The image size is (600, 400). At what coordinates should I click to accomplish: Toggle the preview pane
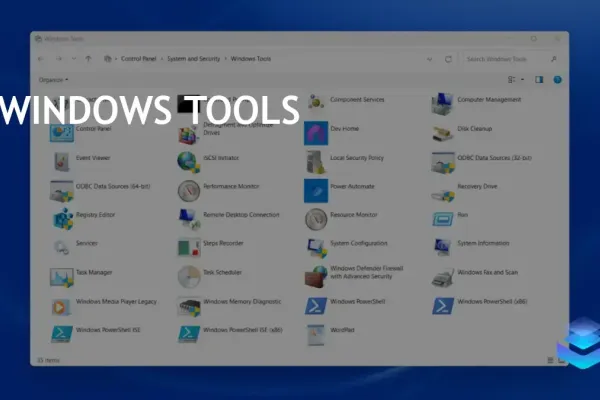point(539,80)
